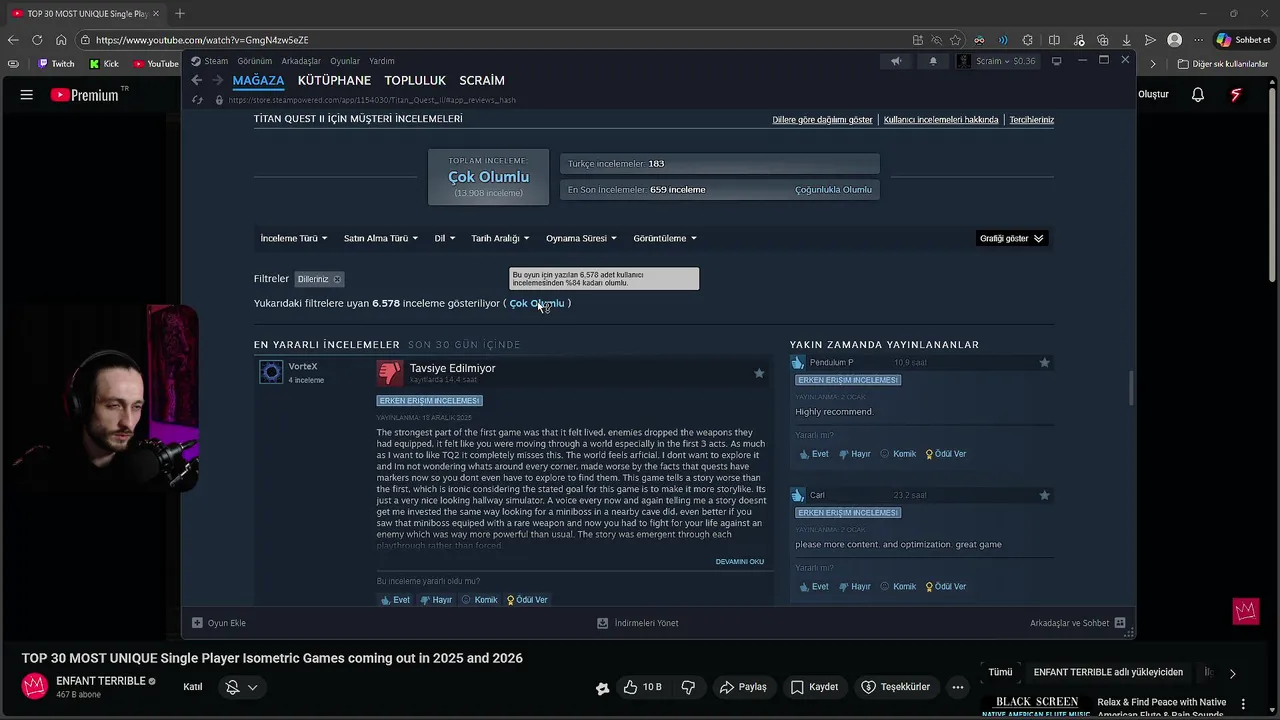1280x720 pixels.
Task: Click the Steam window scrollbar thumb
Action: (1131, 388)
